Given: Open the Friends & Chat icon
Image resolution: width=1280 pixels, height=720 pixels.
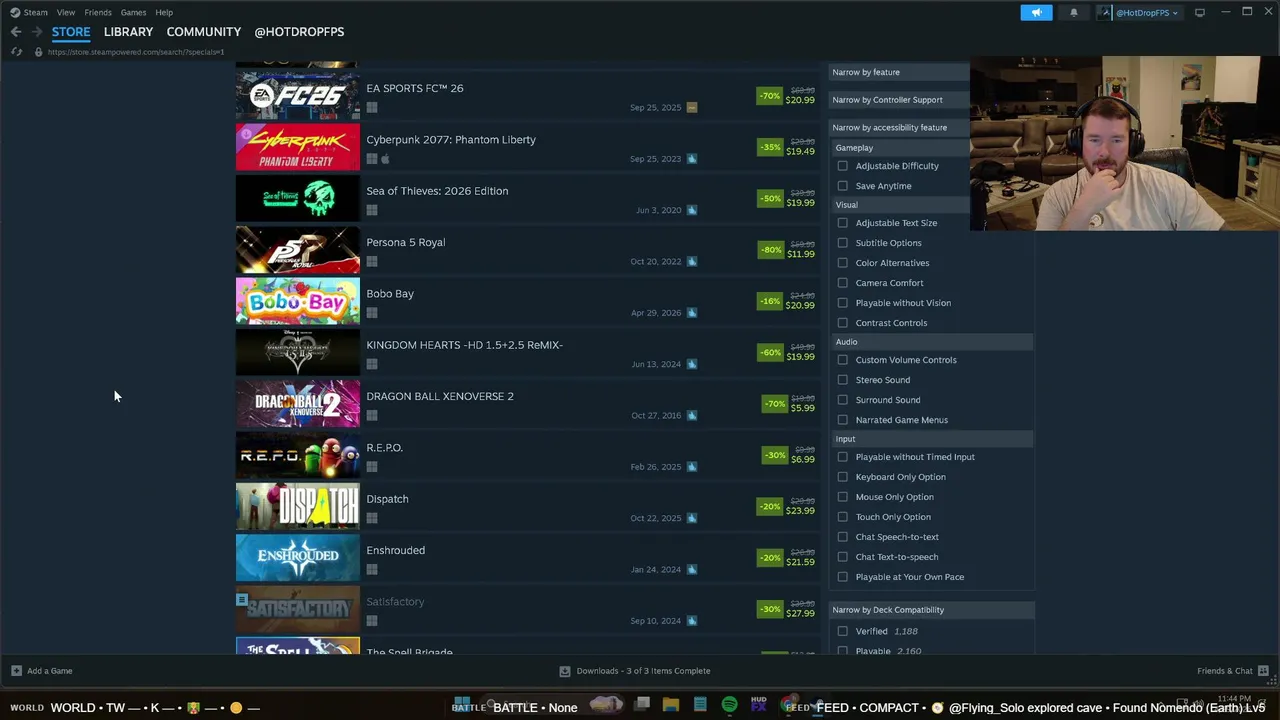Looking at the screenshot, I should pyautogui.click(x=1263, y=671).
